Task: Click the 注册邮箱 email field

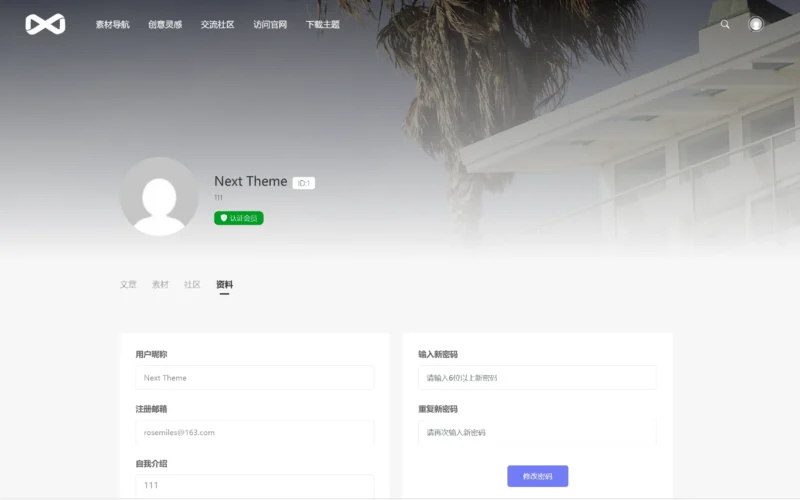Action: 254,432
